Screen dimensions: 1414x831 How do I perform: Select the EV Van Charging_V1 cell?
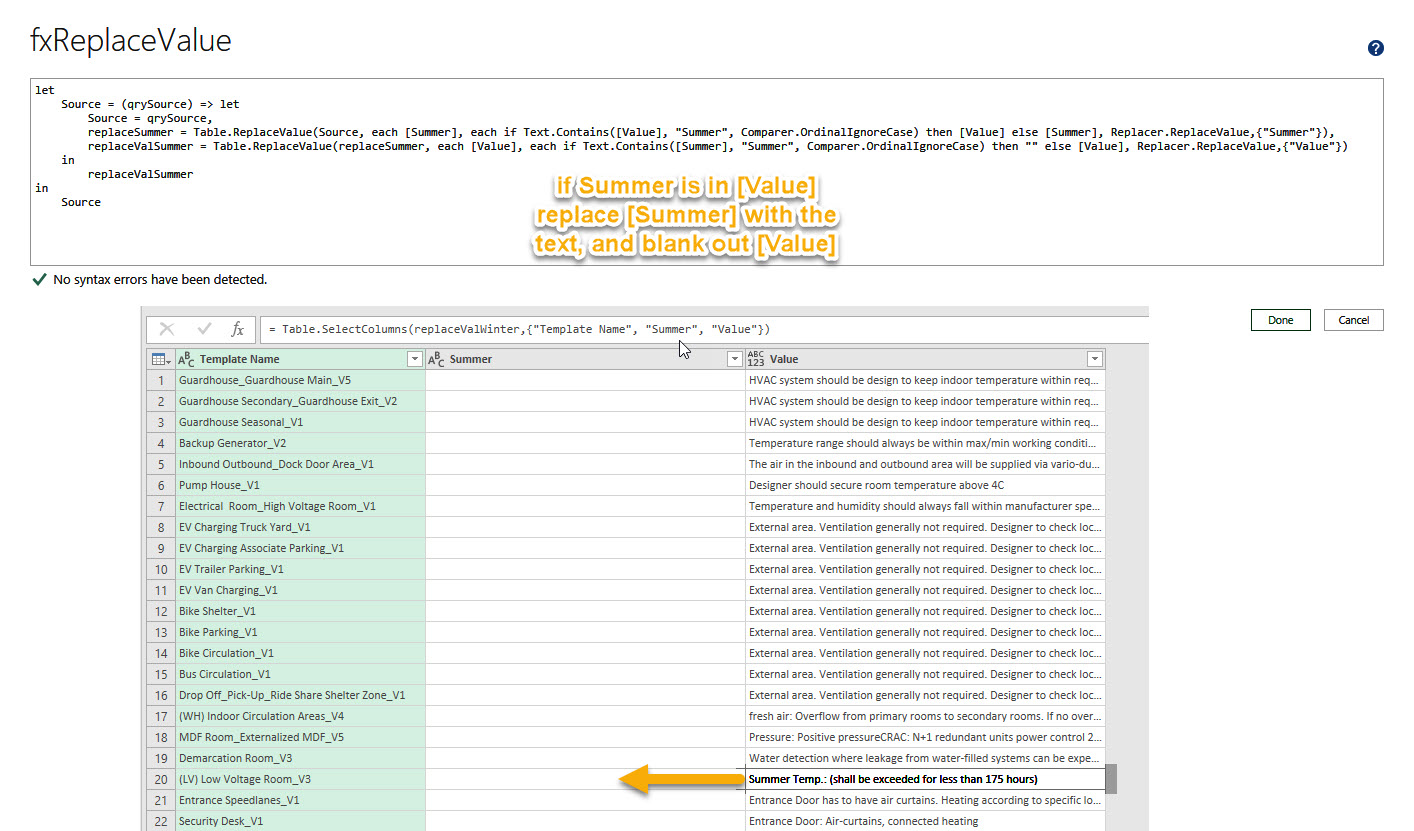tap(300, 590)
